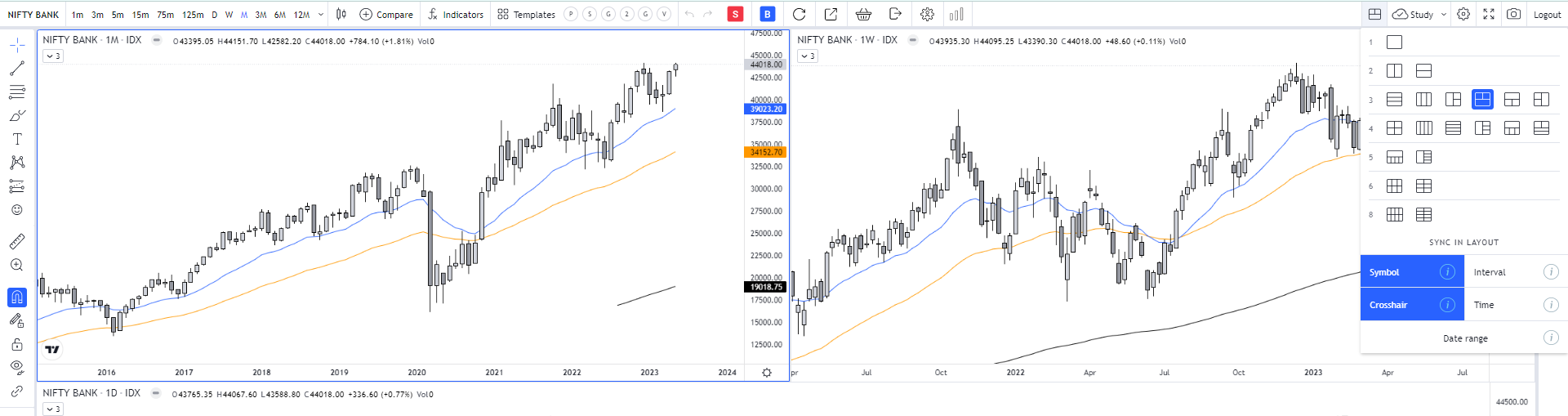Select the crosshair cursor tool
Screen dimensions: 1568x416
click(x=17, y=45)
